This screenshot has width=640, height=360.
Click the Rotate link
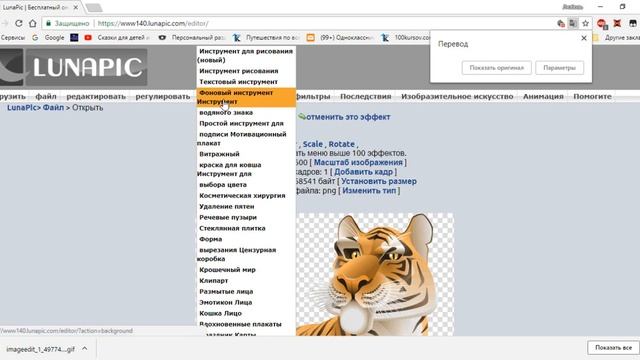coord(342,144)
